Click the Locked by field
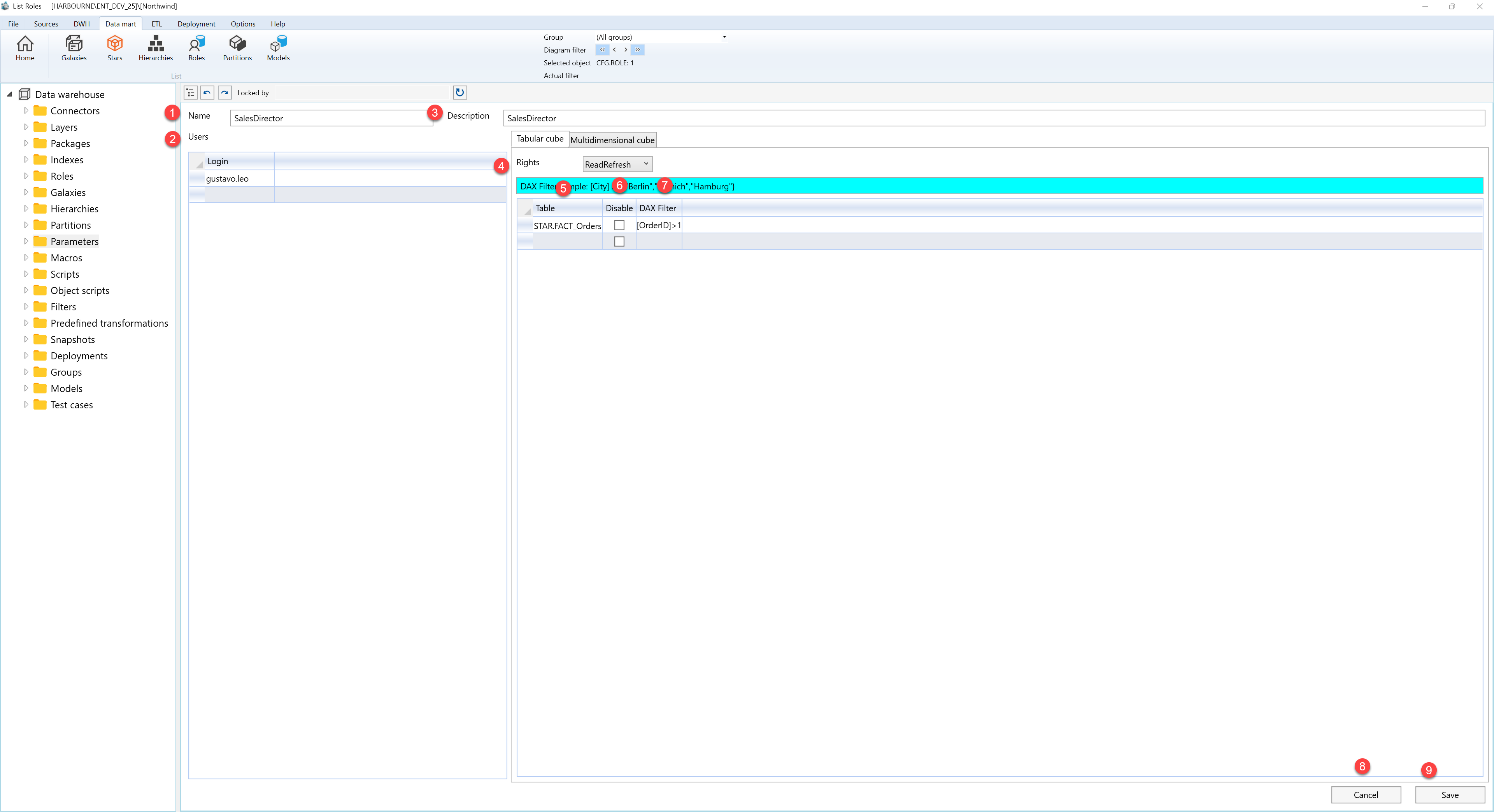 [x=363, y=93]
